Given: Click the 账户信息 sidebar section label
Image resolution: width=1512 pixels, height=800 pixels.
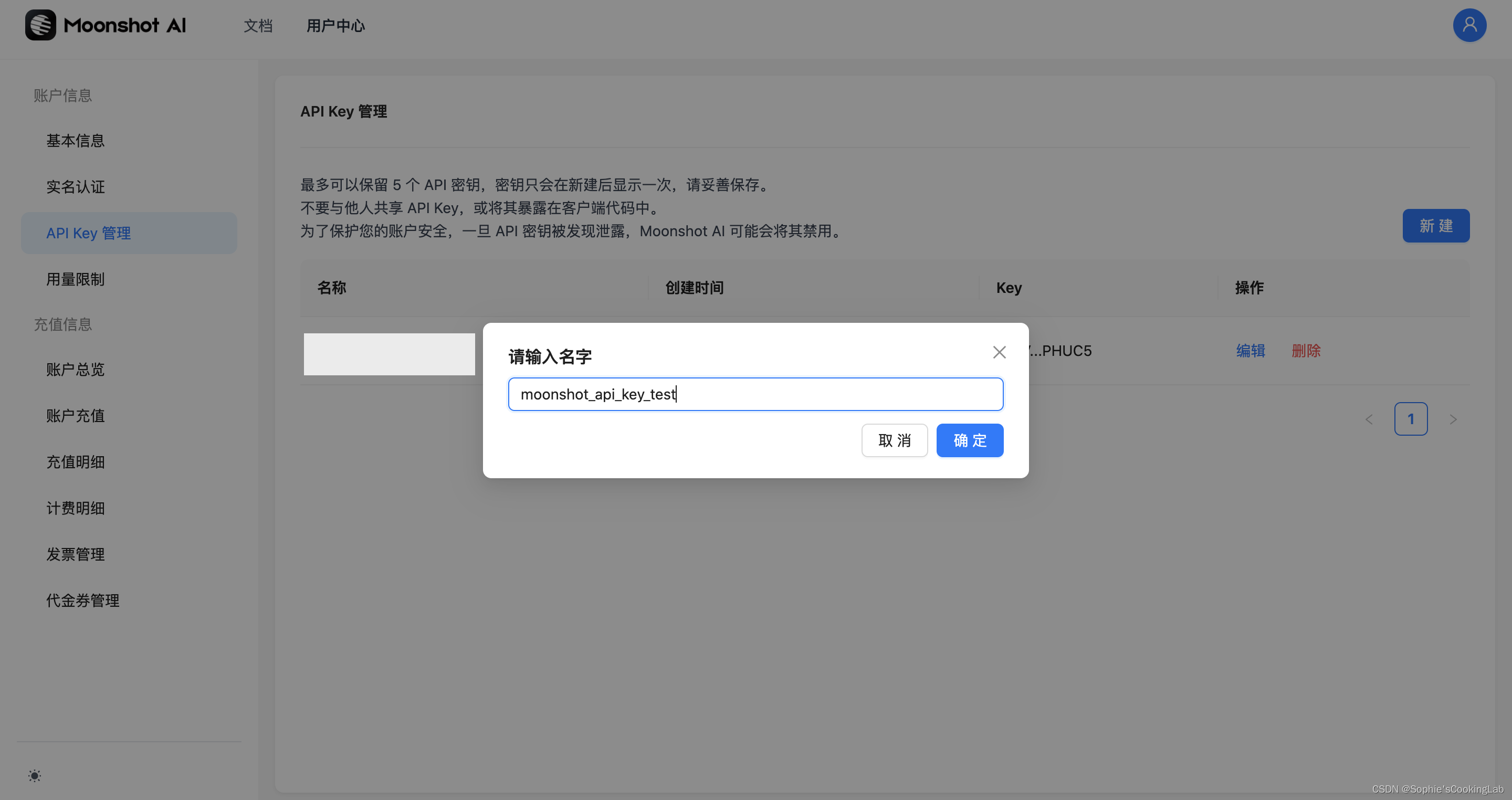Looking at the screenshot, I should 63,95.
